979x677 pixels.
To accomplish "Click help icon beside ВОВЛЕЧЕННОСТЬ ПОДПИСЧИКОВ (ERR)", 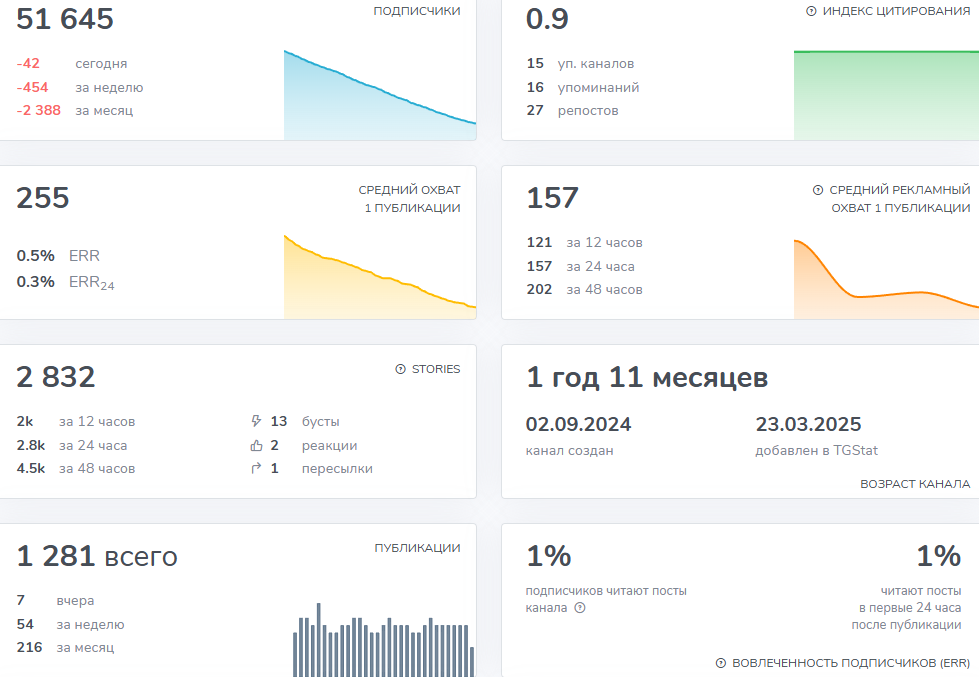I will (721, 663).
